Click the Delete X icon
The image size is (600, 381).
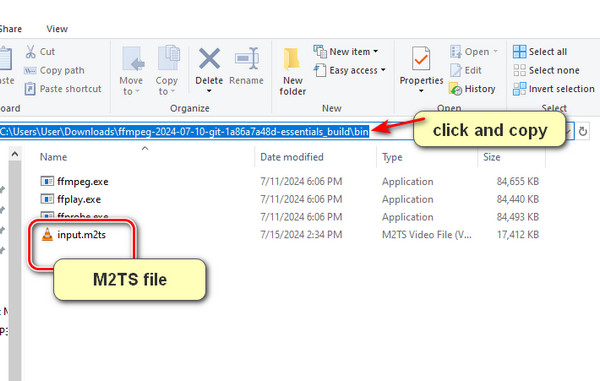[x=209, y=59]
